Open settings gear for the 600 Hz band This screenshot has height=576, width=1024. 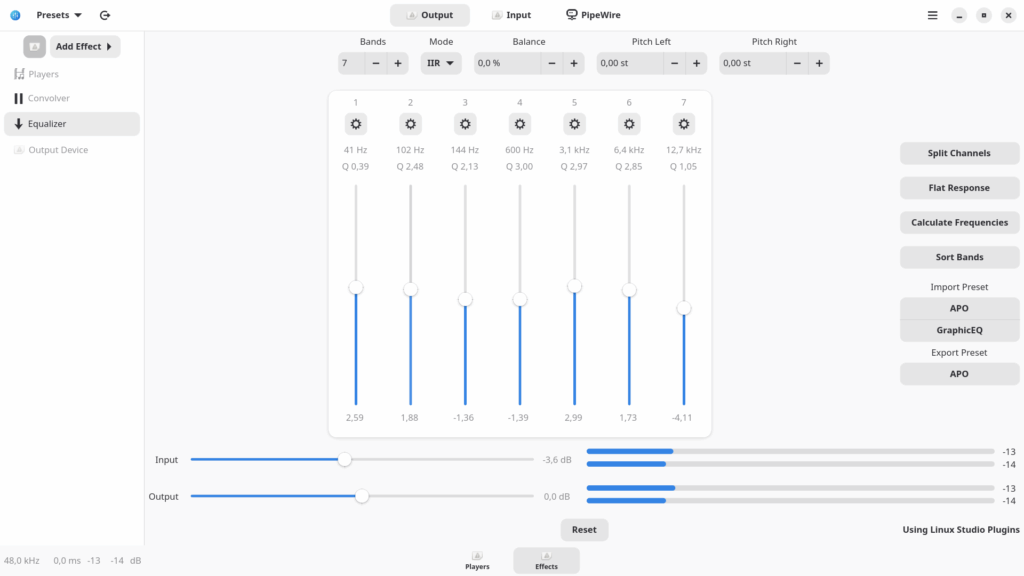519,124
